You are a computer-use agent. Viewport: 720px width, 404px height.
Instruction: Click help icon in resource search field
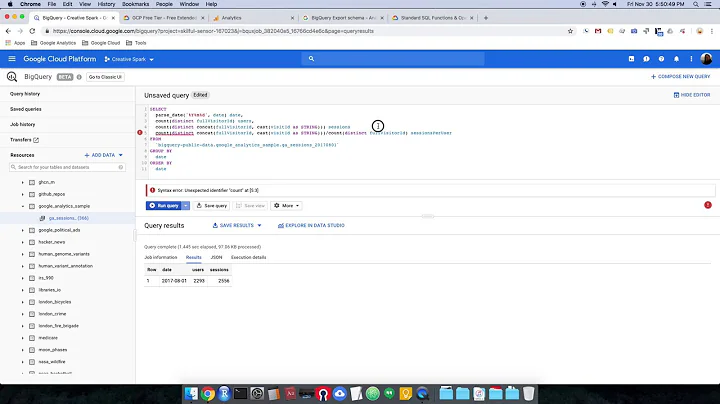point(121,167)
